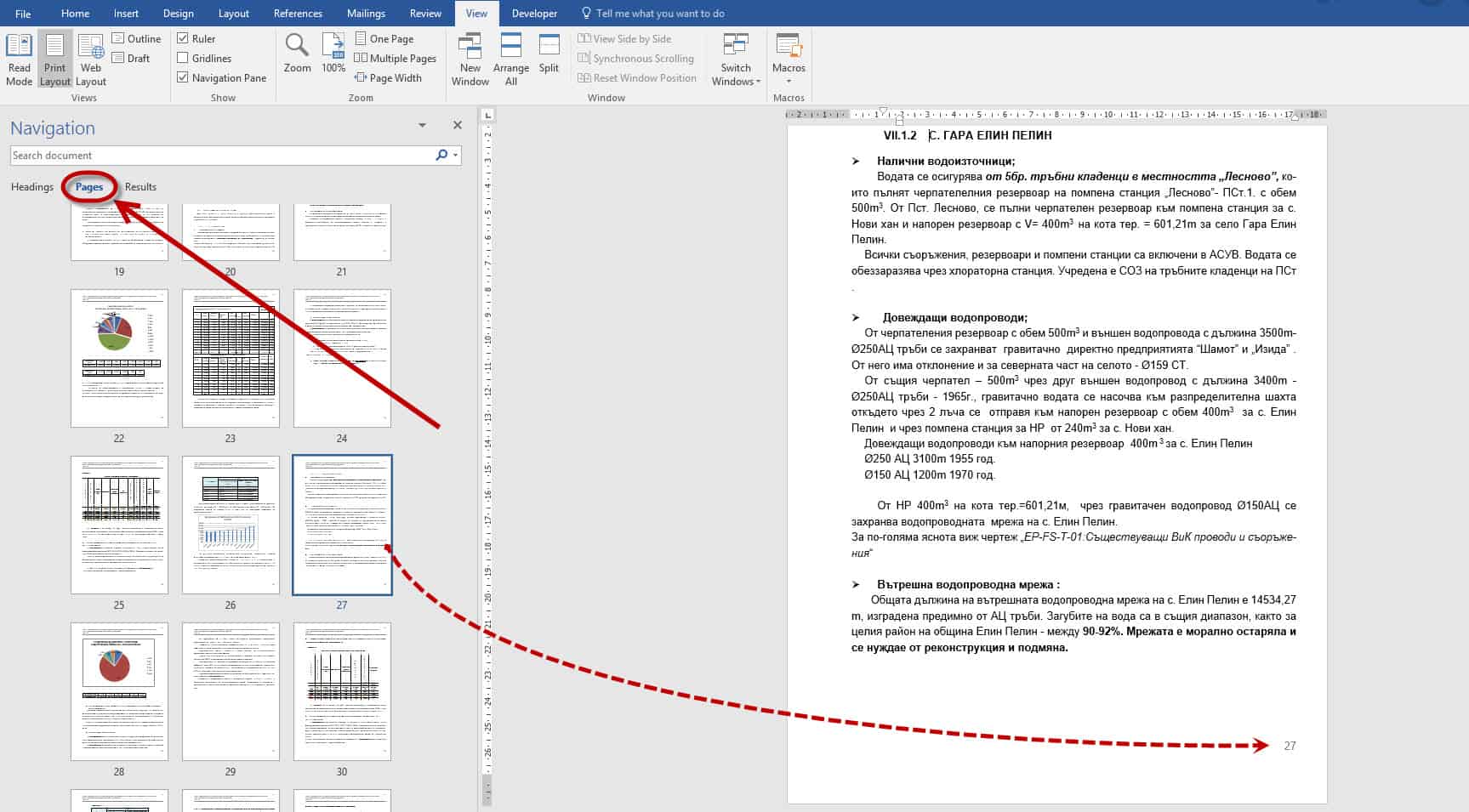The image size is (1469, 812).
Task: Show Headings in Navigation pane
Action: [32, 186]
